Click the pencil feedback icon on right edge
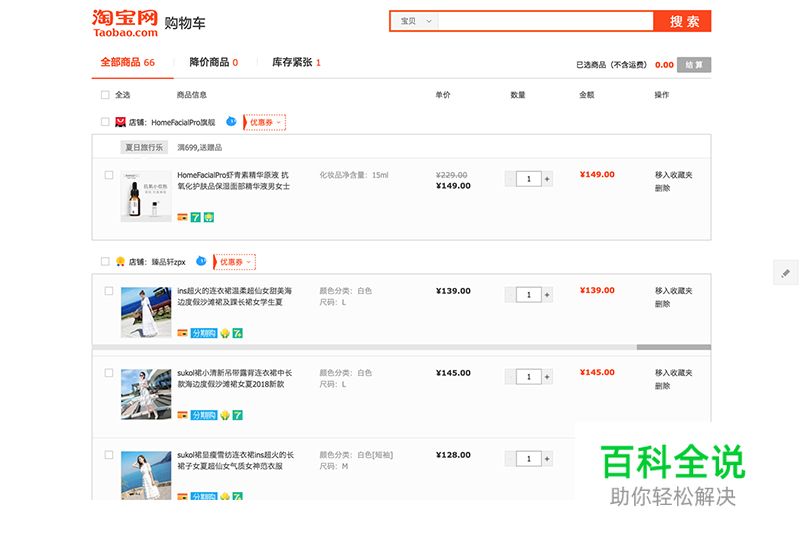Screen dimensions: 800x544 click(786, 273)
